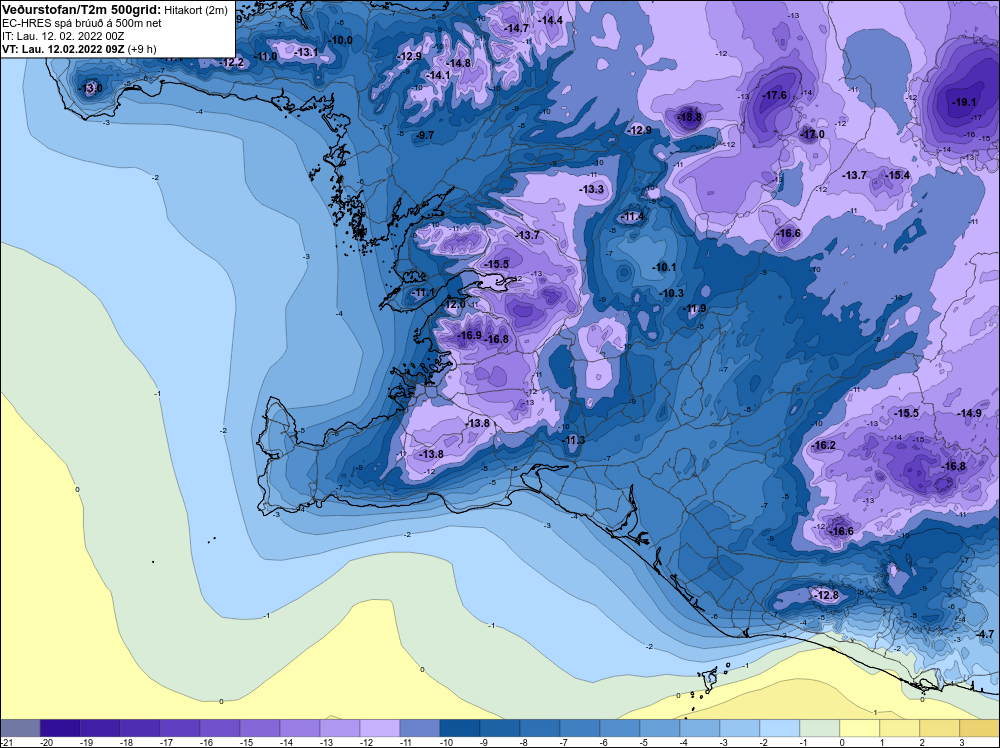Click the 'VT: Lau. 12.02.2022 09Z (+9 h)' line
1000x748 pixels.
point(79,49)
